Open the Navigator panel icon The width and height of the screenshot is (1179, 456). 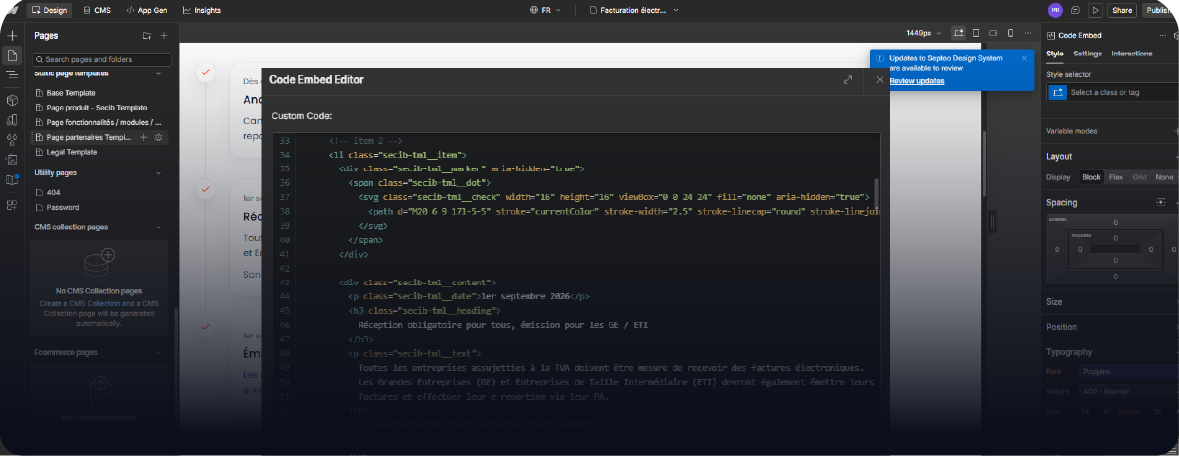12,75
